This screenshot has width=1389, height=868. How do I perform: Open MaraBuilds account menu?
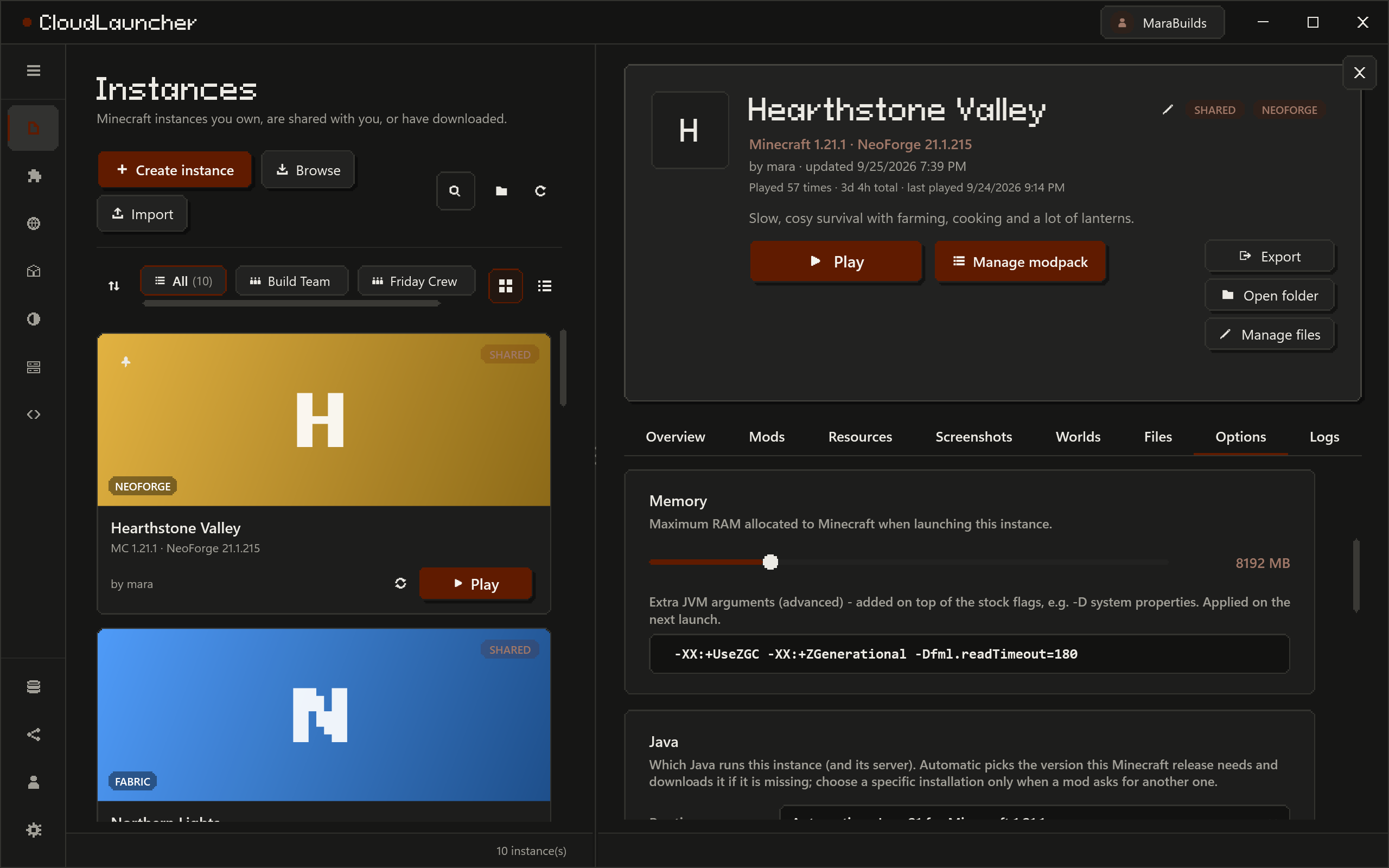(1162, 22)
